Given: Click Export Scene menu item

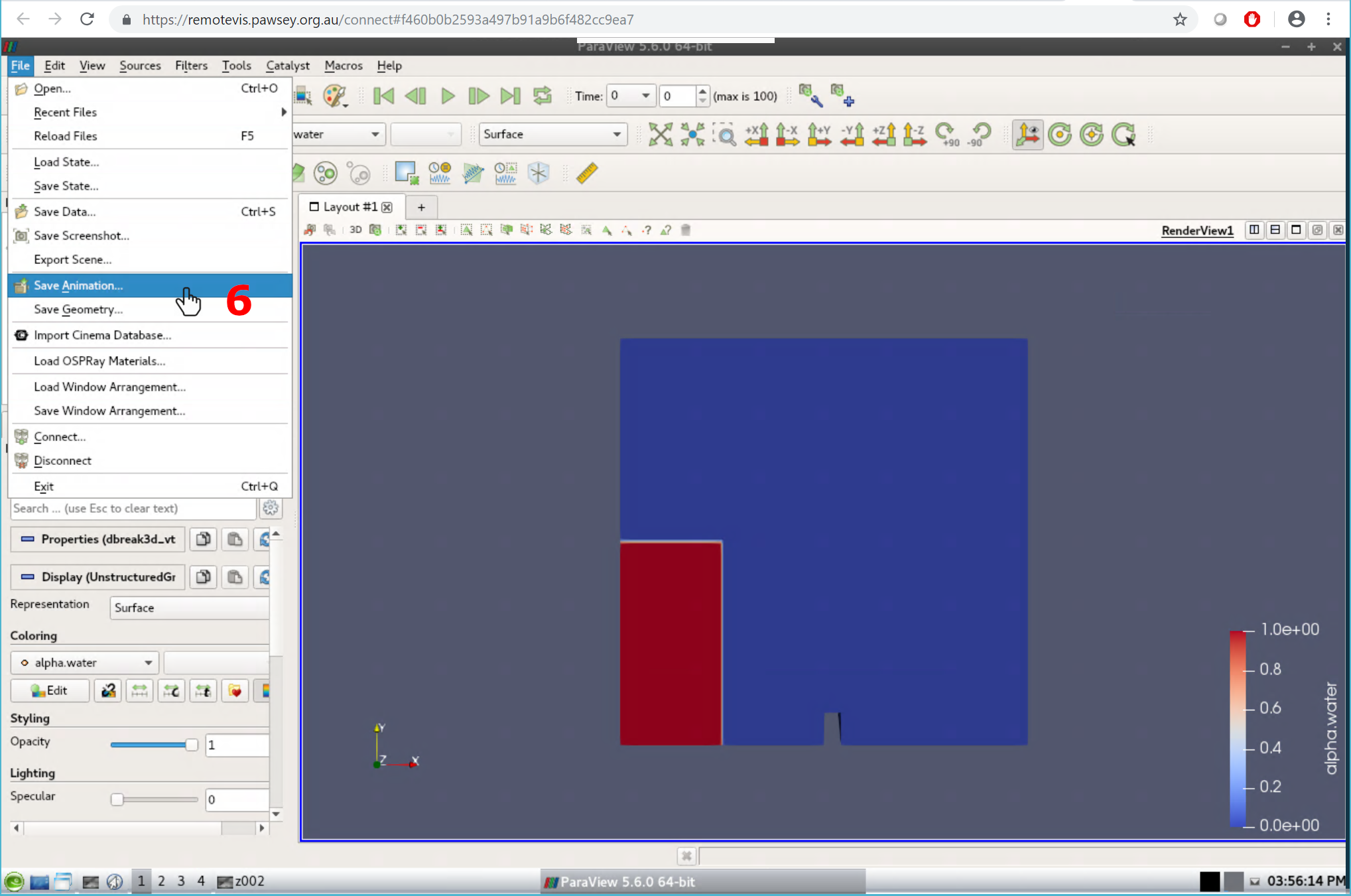Looking at the screenshot, I should point(150,259).
